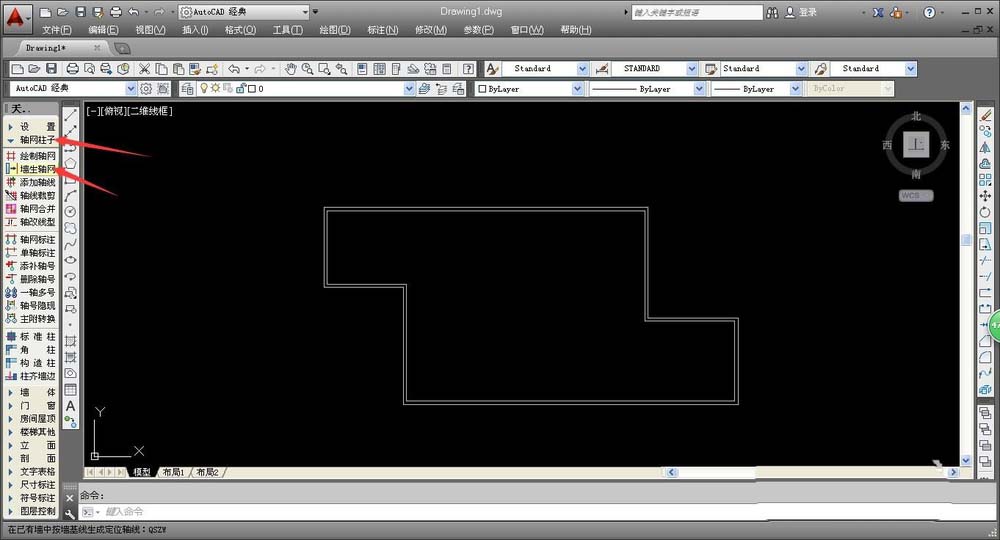Open the lineweight ByLayer dropdown

(x=795, y=89)
